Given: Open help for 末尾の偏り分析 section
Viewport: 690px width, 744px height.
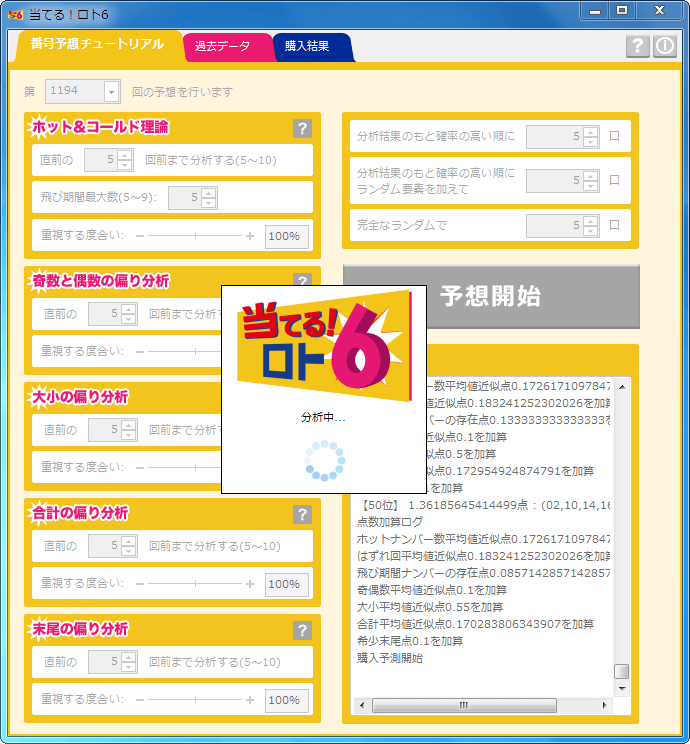Looking at the screenshot, I should [x=302, y=630].
